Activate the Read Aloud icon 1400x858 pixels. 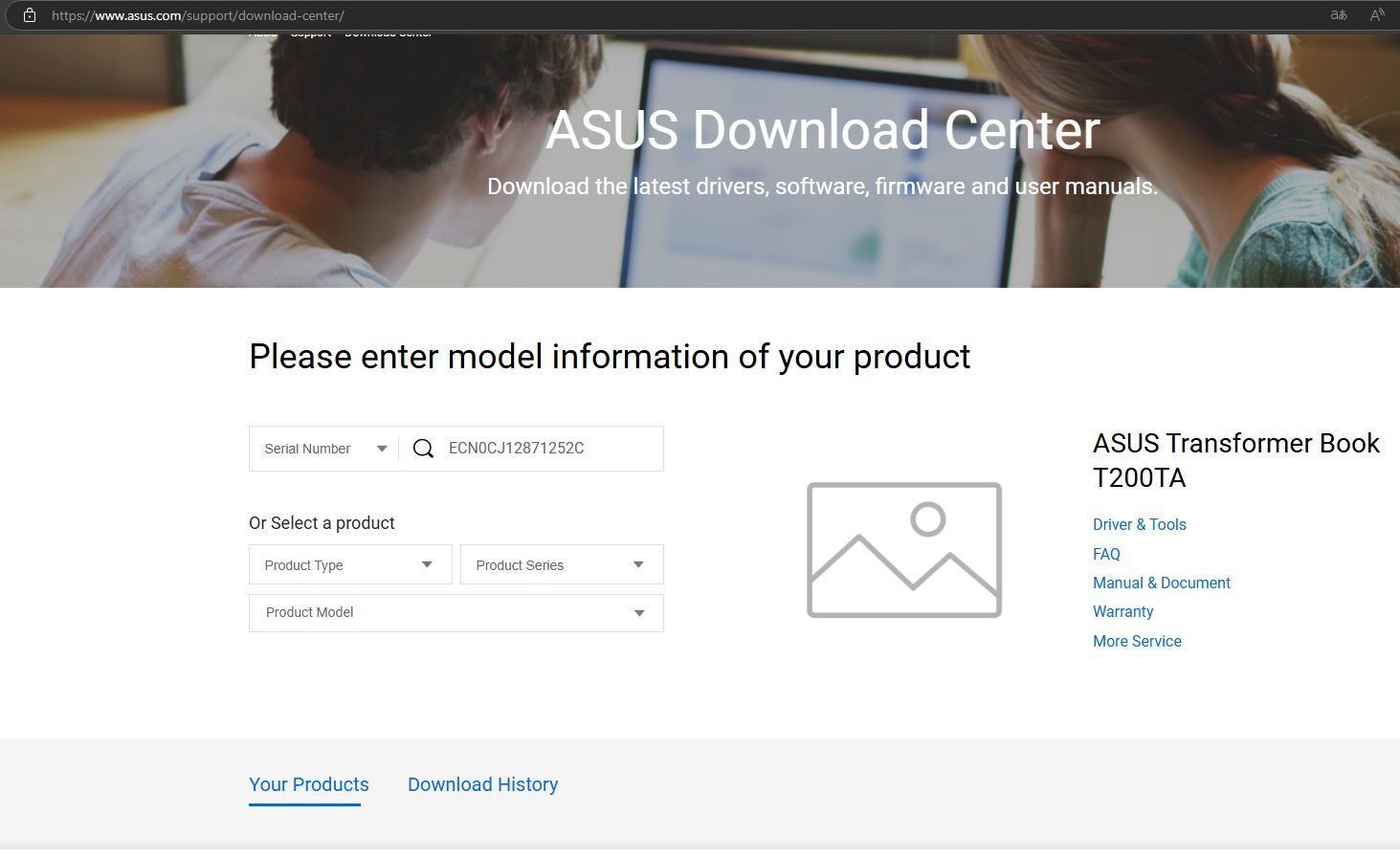(x=1377, y=15)
